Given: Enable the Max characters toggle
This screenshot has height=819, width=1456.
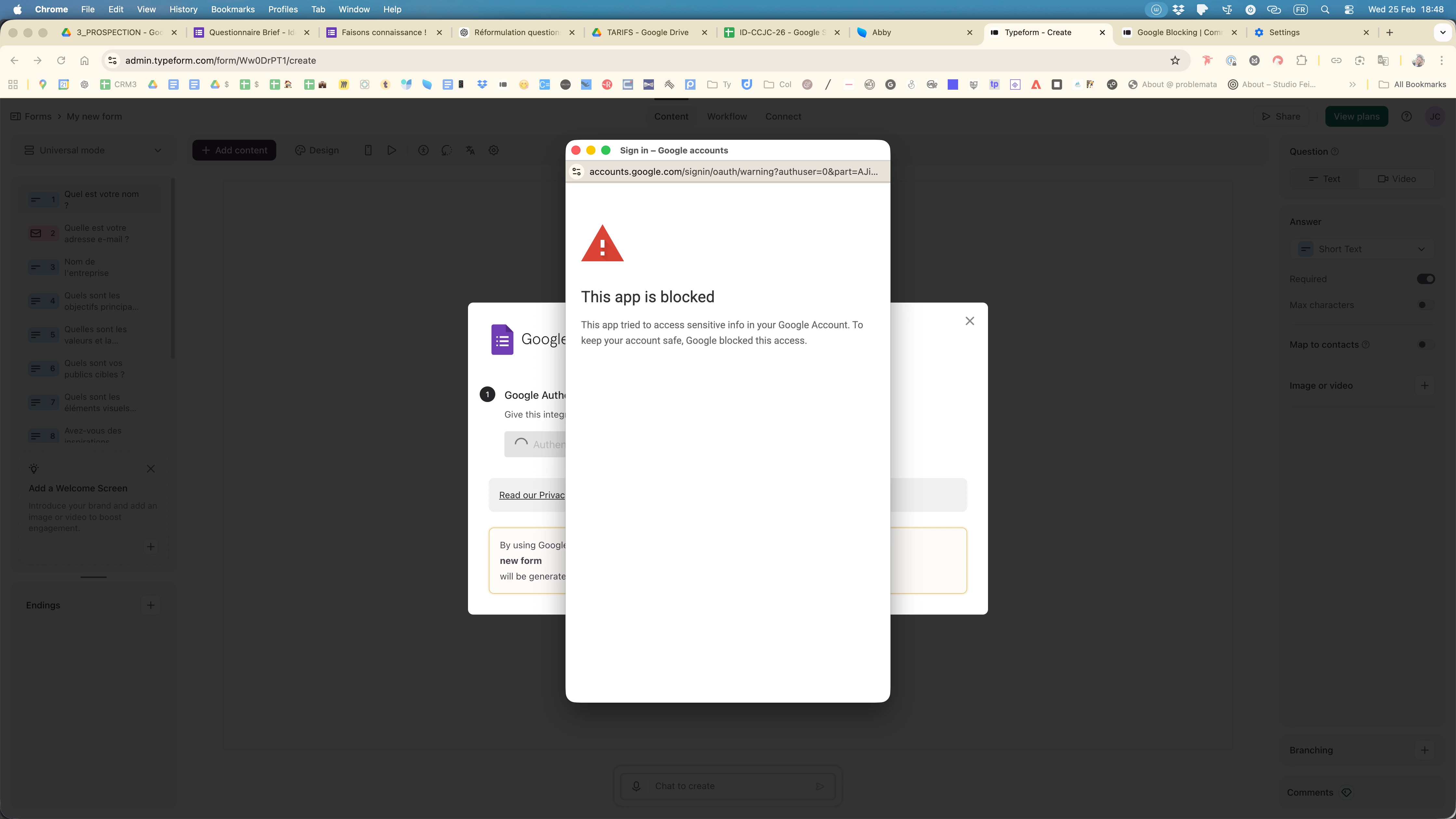Looking at the screenshot, I should 1425,305.
